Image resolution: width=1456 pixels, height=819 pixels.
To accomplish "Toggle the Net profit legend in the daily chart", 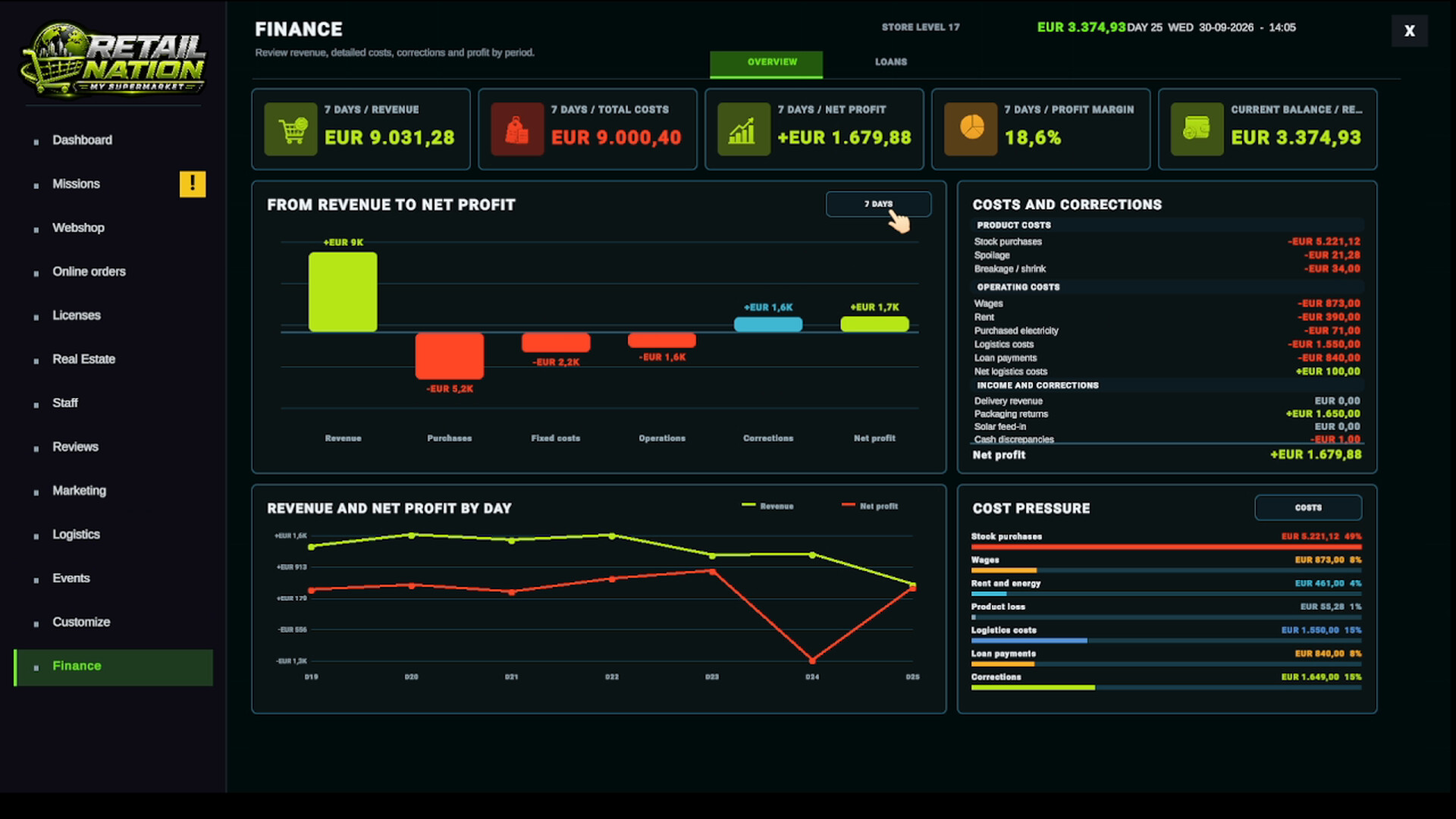I will (x=870, y=506).
